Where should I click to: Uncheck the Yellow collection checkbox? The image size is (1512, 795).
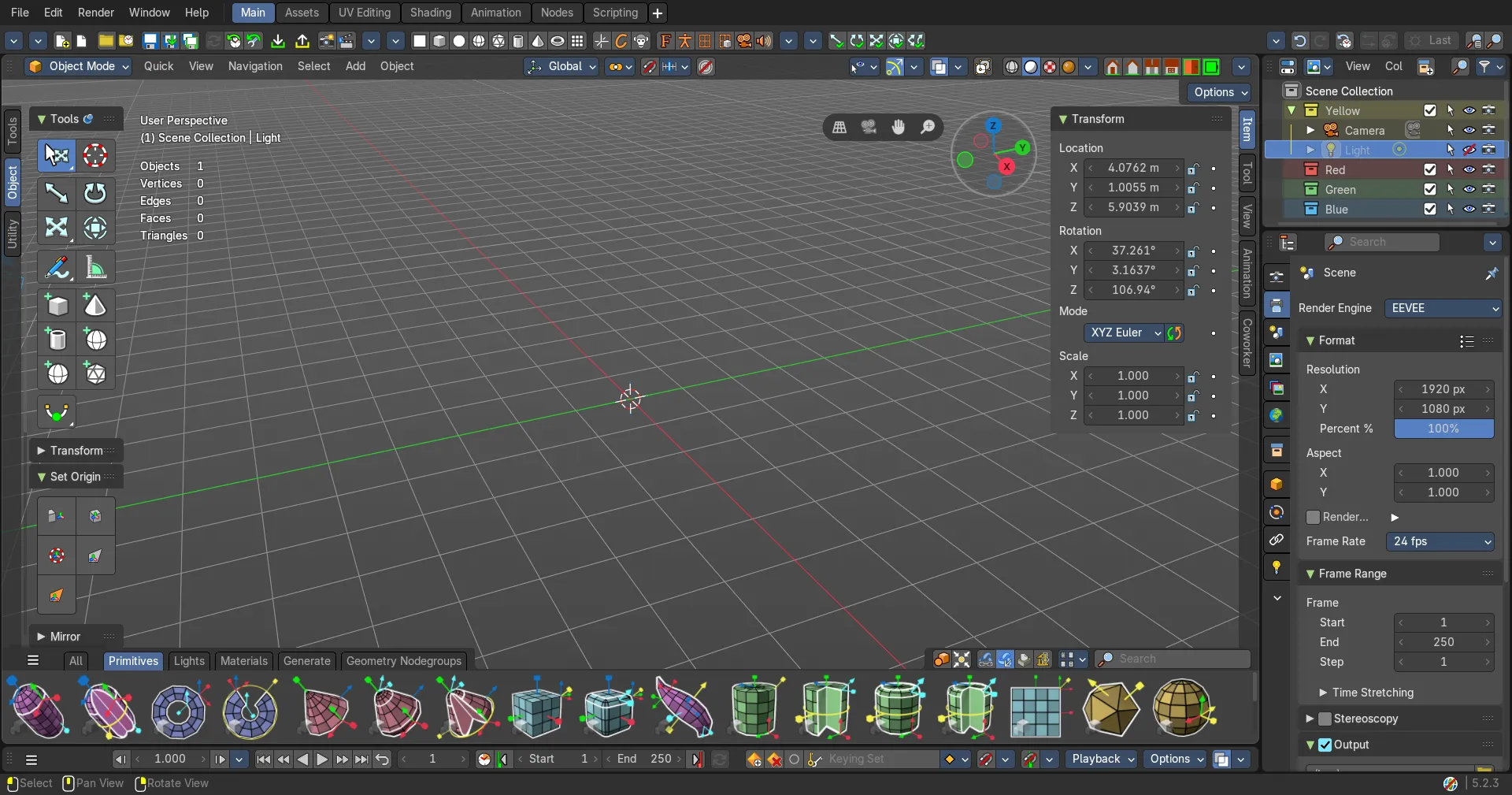[x=1430, y=110]
